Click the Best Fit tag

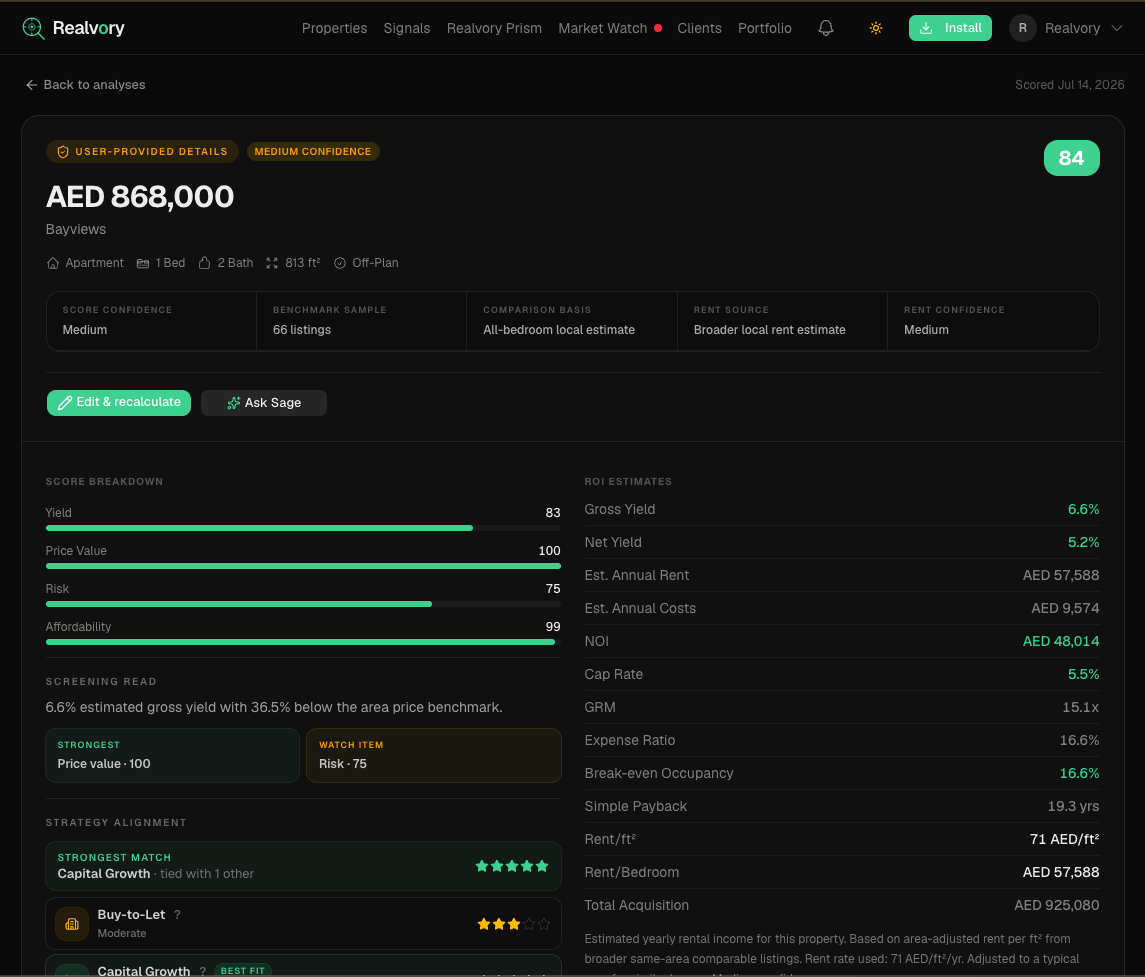pyautogui.click(x=242, y=970)
